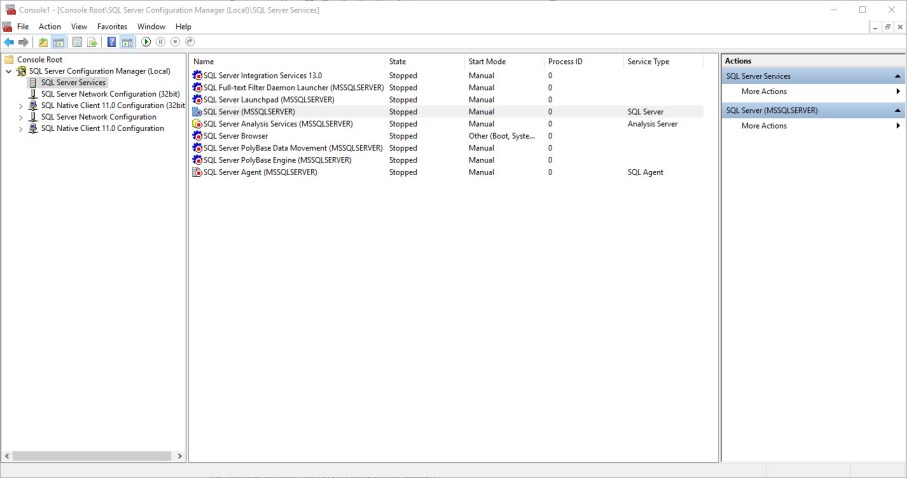
Task: Click SQL Server Launchpad service icon
Action: click(x=197, y=100)
